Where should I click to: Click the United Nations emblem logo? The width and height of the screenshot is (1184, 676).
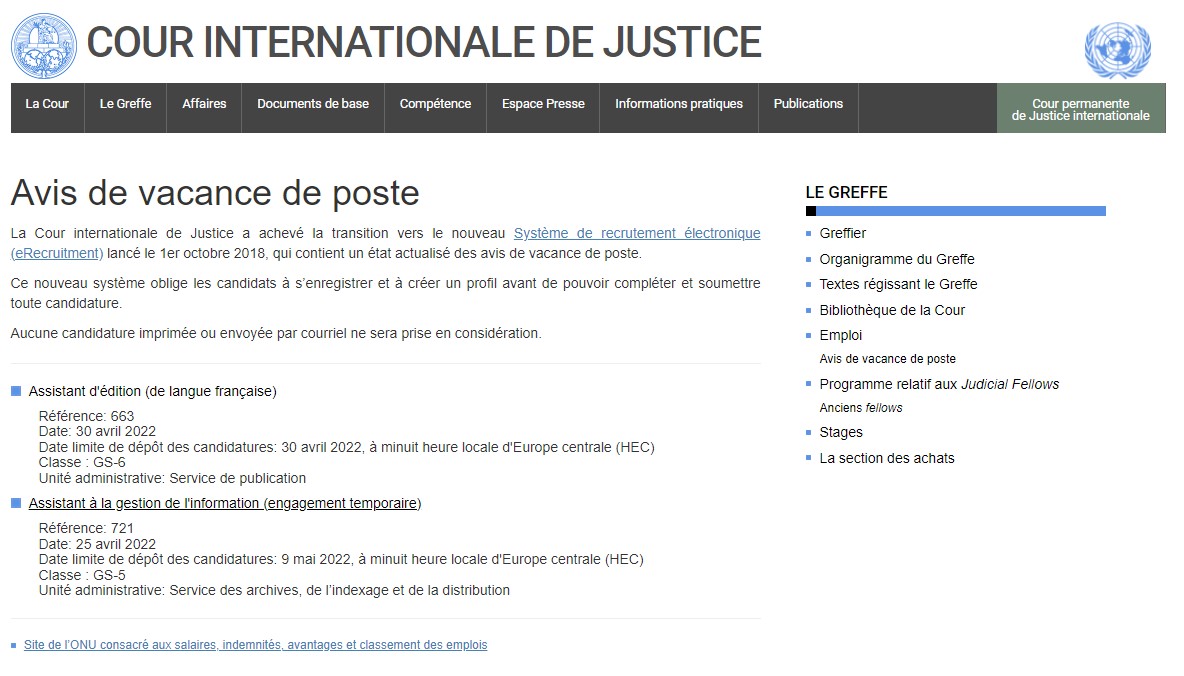pos(1118,50)
